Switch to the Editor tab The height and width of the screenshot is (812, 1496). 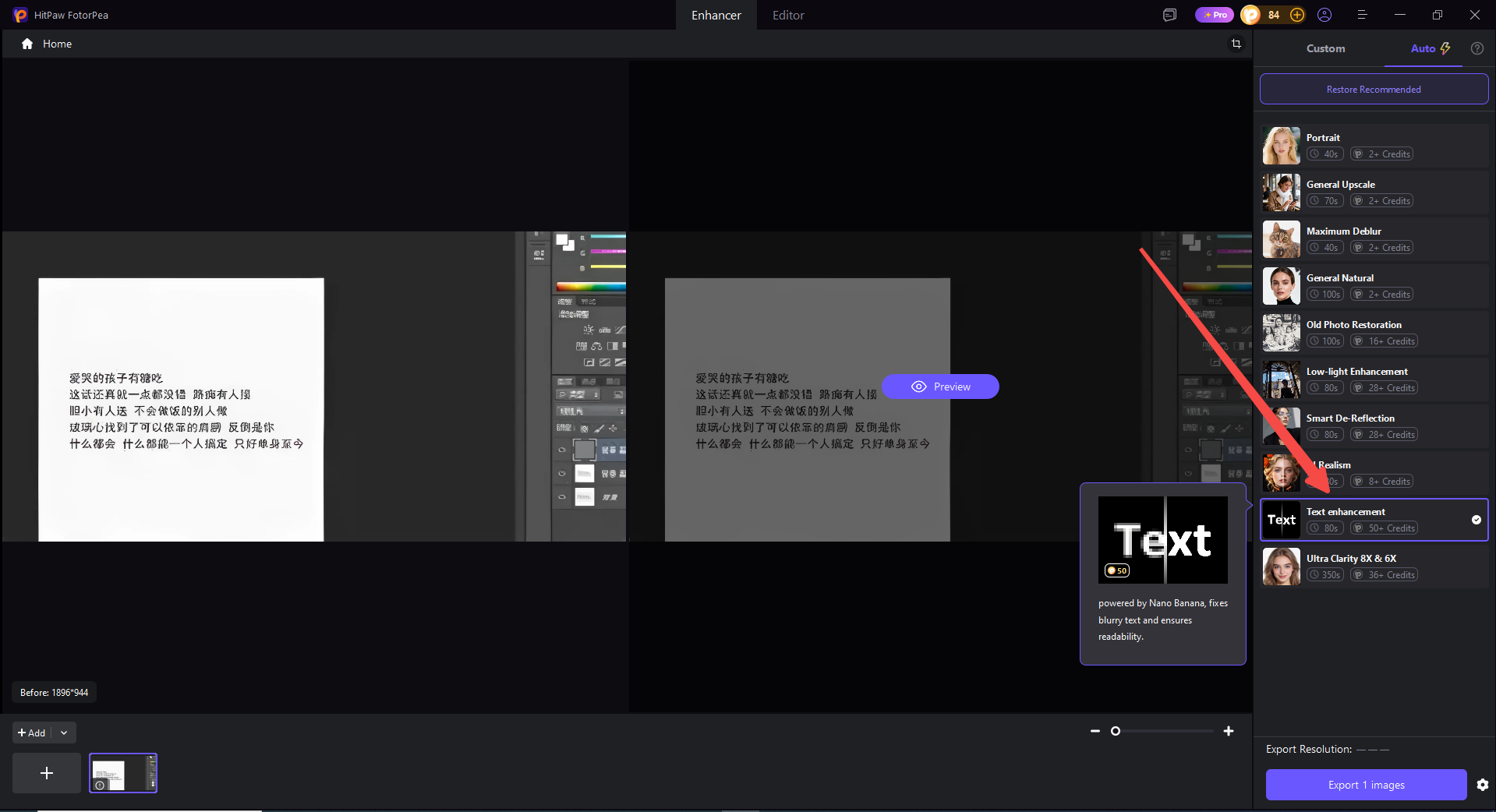788,15
